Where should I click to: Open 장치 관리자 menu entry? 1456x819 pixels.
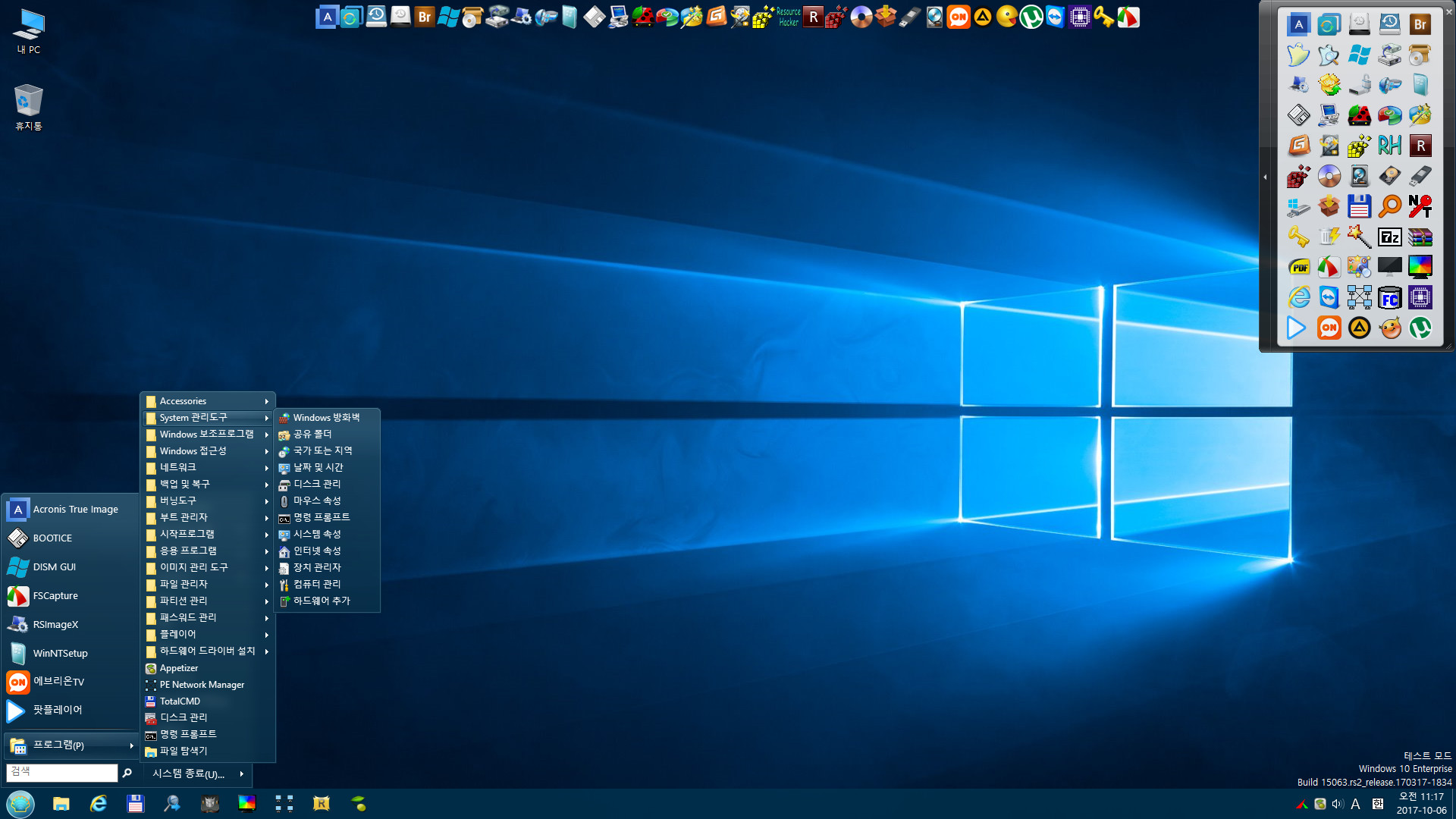coord(327,568)
